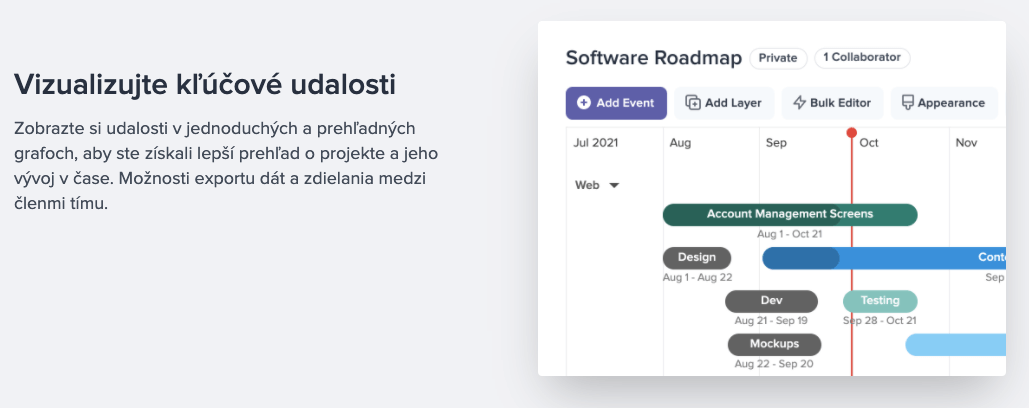Viewport: 1029px width, 408px height.
Task: Click the Oct month header
Action: (x=869, y=143)
